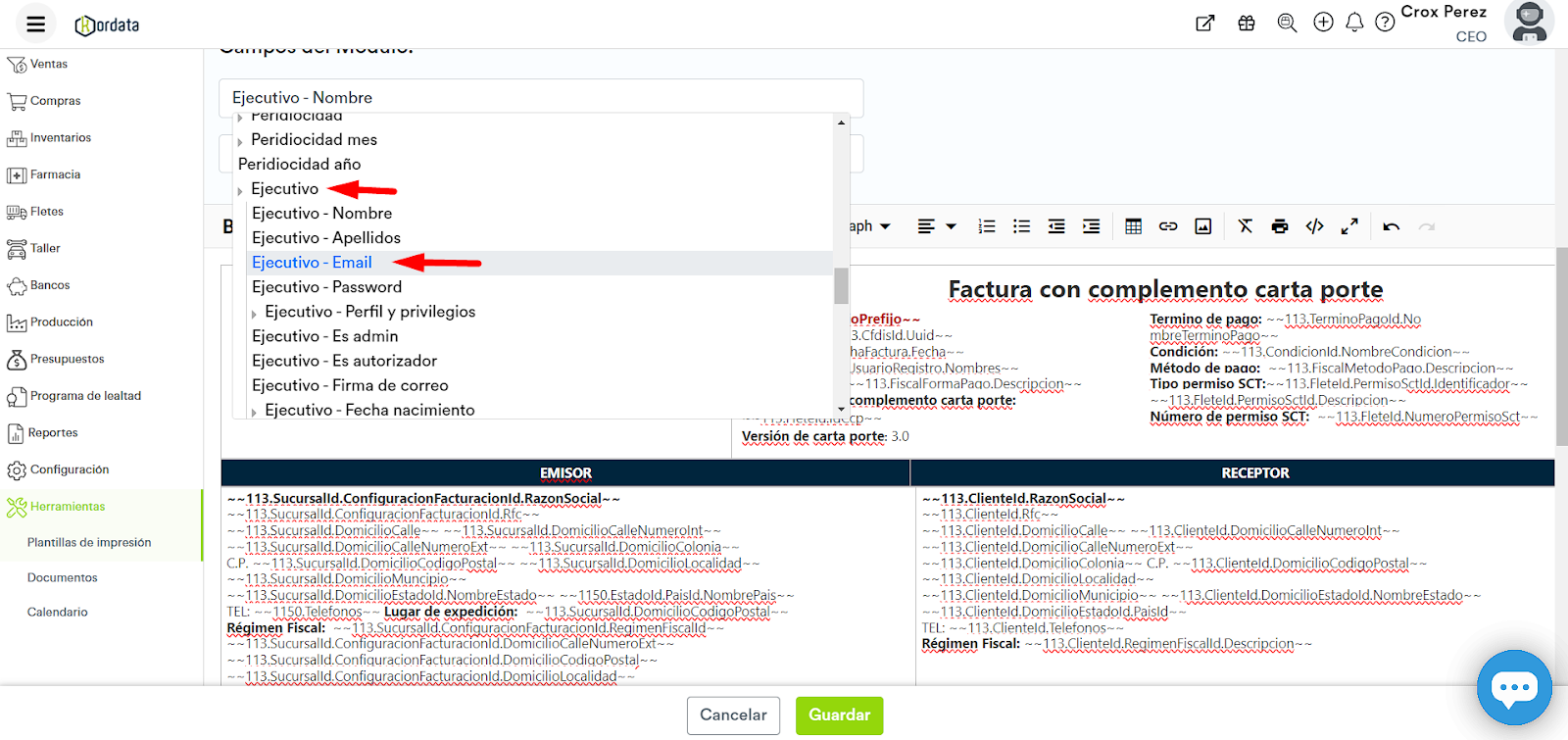Expand the Ejecutivo tree node

click(x=240, y=190)
